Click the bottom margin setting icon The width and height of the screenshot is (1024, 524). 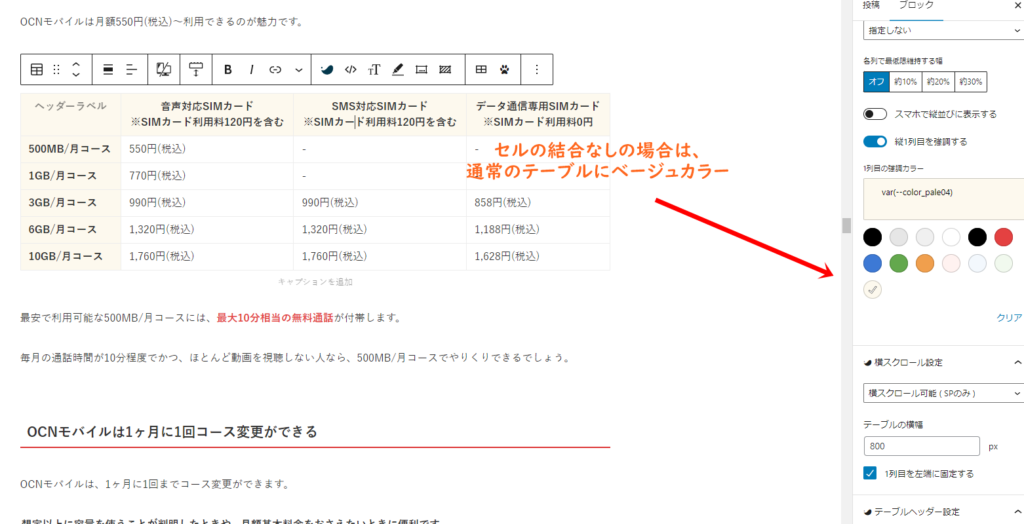point(196,69)
